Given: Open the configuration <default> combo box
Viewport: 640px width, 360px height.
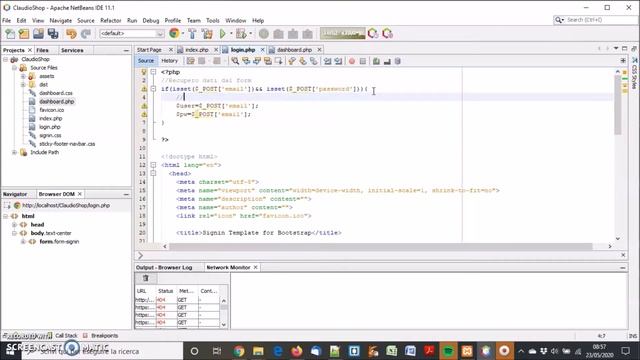Looking at the screenshot, I should tap(132, 33).
